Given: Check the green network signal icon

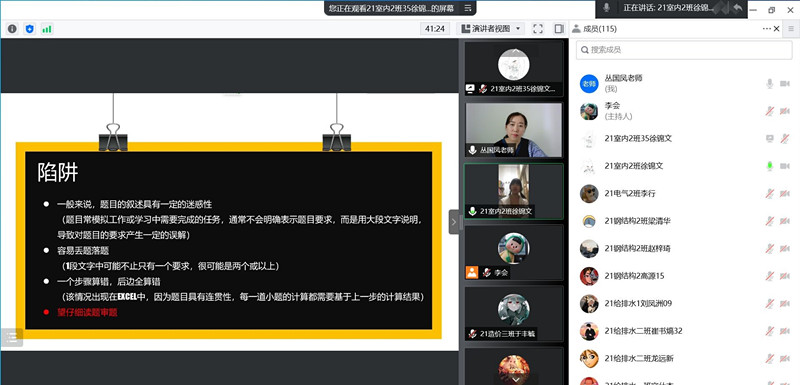Looking at the screenshot, I should [47, 29].
